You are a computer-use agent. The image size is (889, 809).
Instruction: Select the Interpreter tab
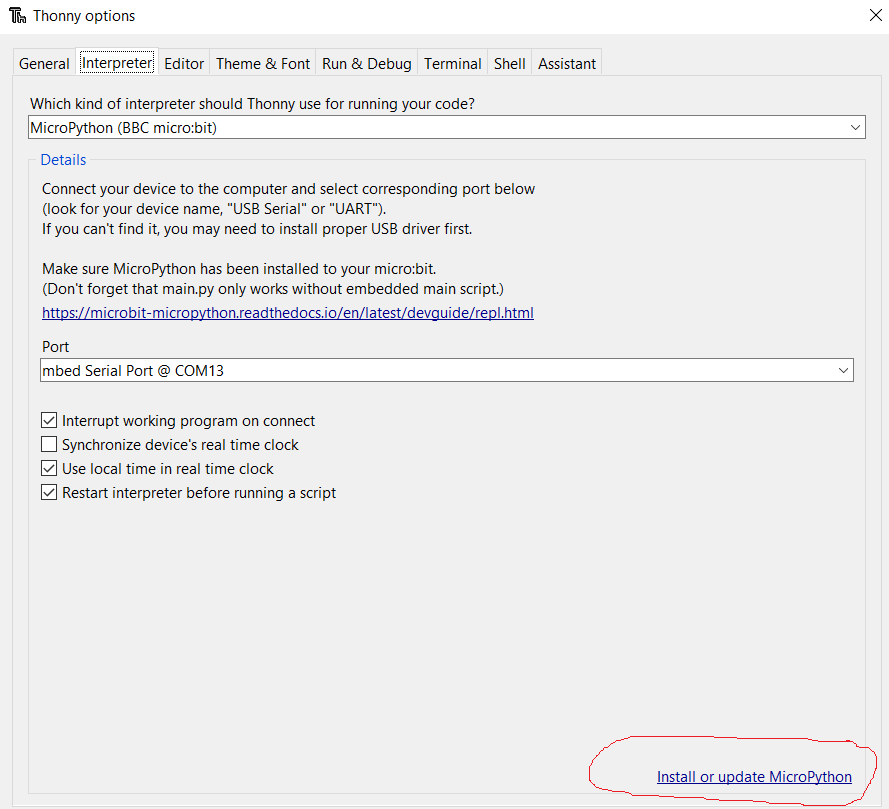[117, 62]
